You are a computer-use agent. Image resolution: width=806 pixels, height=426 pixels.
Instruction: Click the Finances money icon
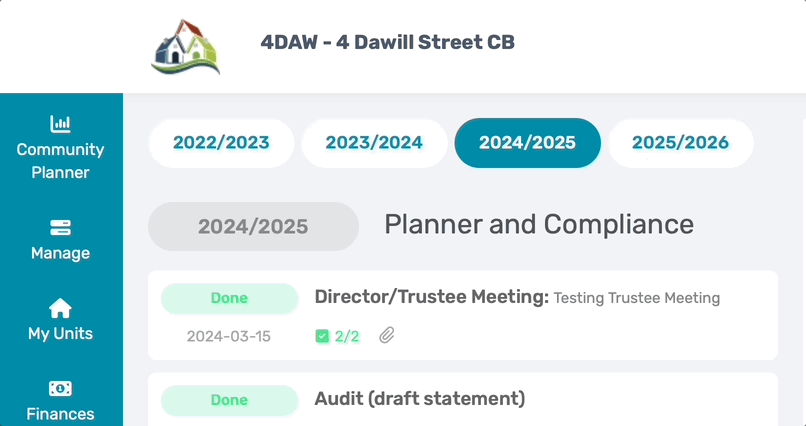(60, 389)
